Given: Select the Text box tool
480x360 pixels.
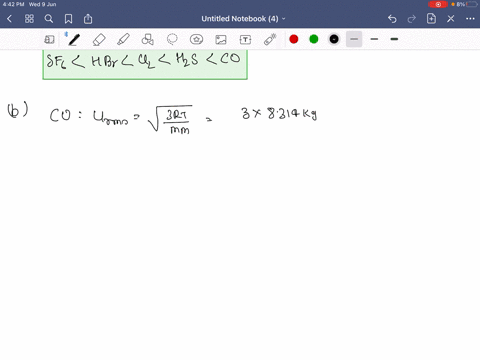Looking at the screenshot, I should pos(245,40).
